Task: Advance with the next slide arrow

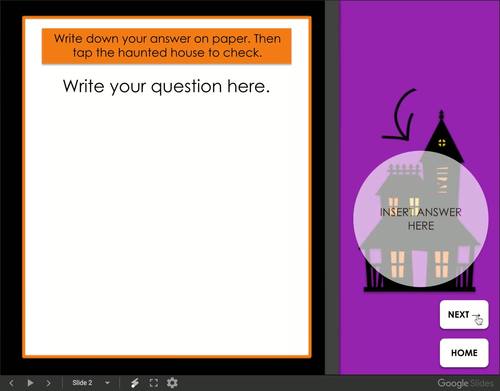Action: pyautogui.click(x=48, y=383)
